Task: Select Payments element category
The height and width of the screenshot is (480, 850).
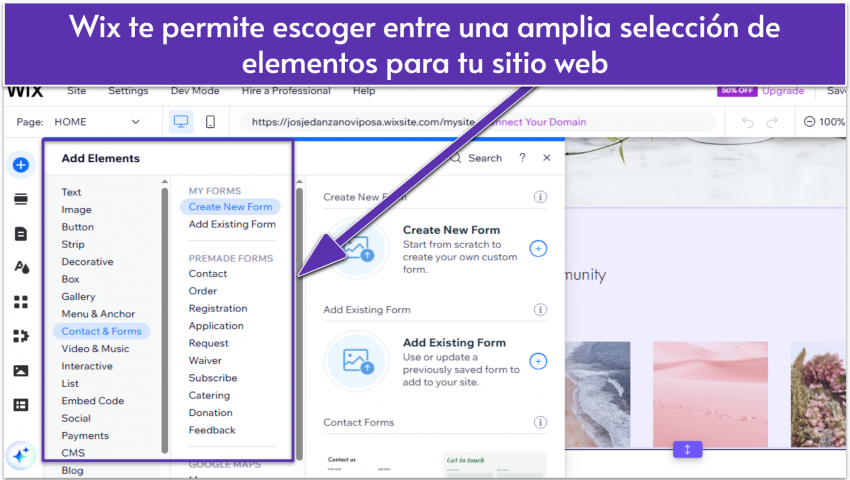Action: pos(85,435)
